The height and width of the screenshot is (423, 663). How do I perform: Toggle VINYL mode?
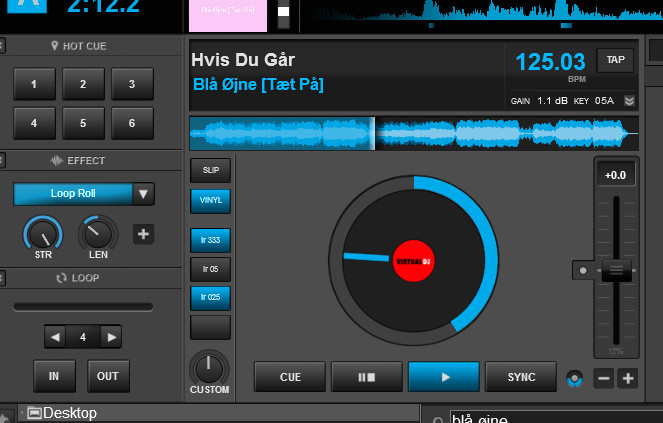coord(211,201)
